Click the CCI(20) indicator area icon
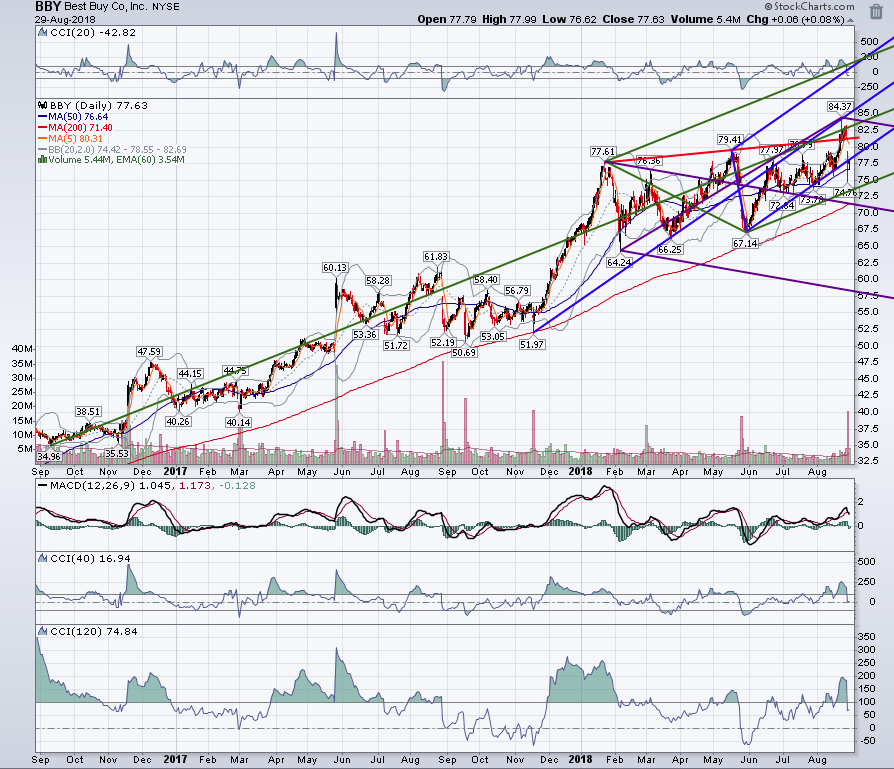The image size is (894, 769). [x=43, y=32]
